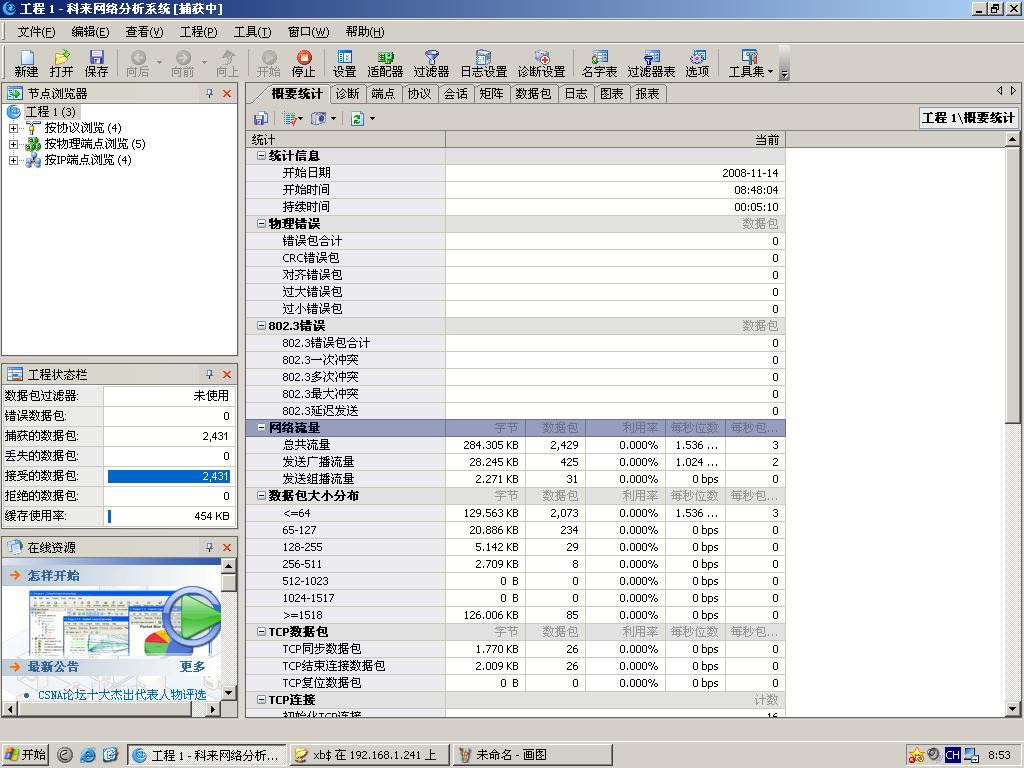
Task: Switch to the 数据包 tab
Action: 532,93
